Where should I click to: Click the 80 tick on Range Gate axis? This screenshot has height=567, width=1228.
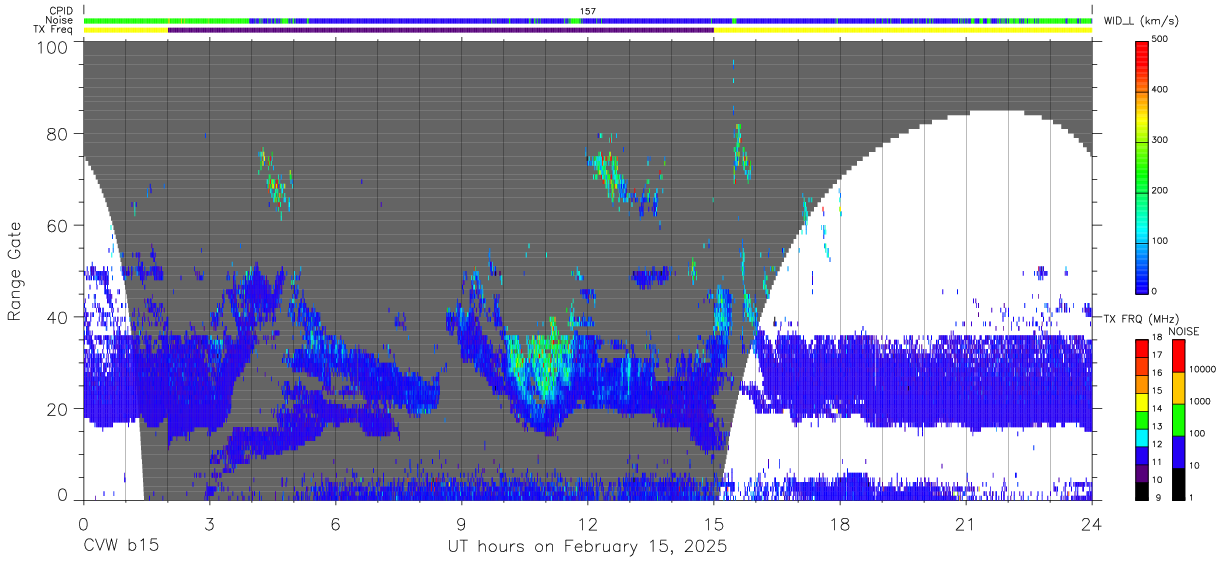(58, 133)
